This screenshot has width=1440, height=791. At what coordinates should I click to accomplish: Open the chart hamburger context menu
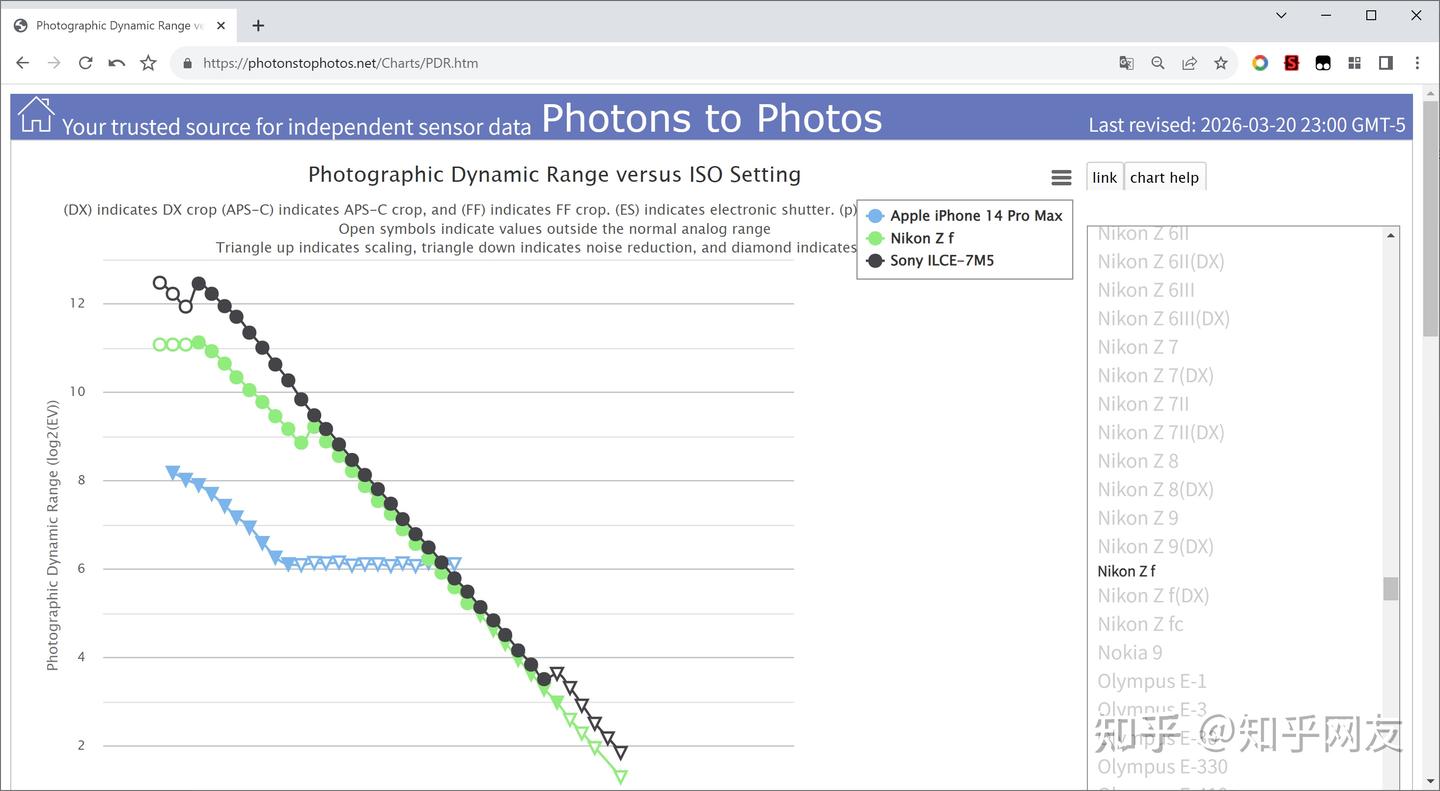pyautogui.click(x=1062, y=177)
